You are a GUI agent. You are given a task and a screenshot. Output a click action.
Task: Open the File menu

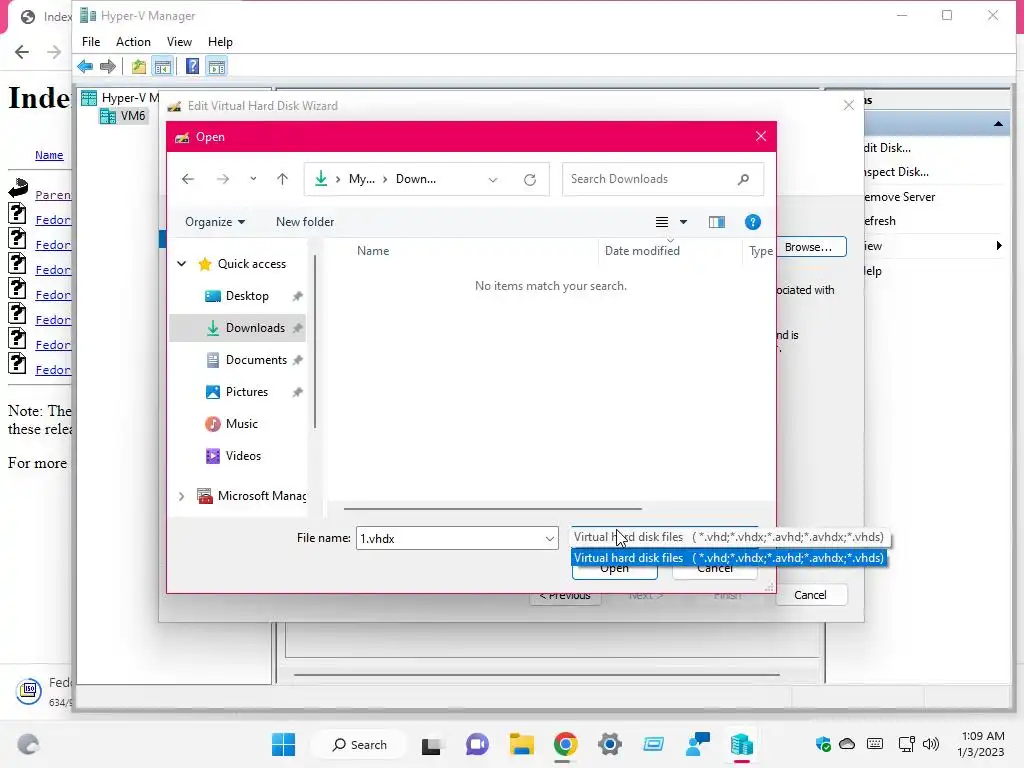(91, 42)
